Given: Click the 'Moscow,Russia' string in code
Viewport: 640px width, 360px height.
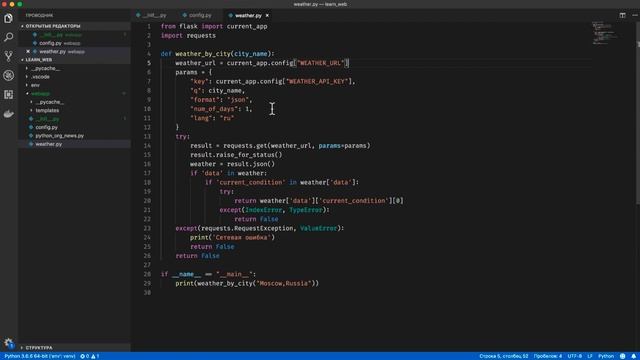Looking at the screenshot, I should point(284,283).
